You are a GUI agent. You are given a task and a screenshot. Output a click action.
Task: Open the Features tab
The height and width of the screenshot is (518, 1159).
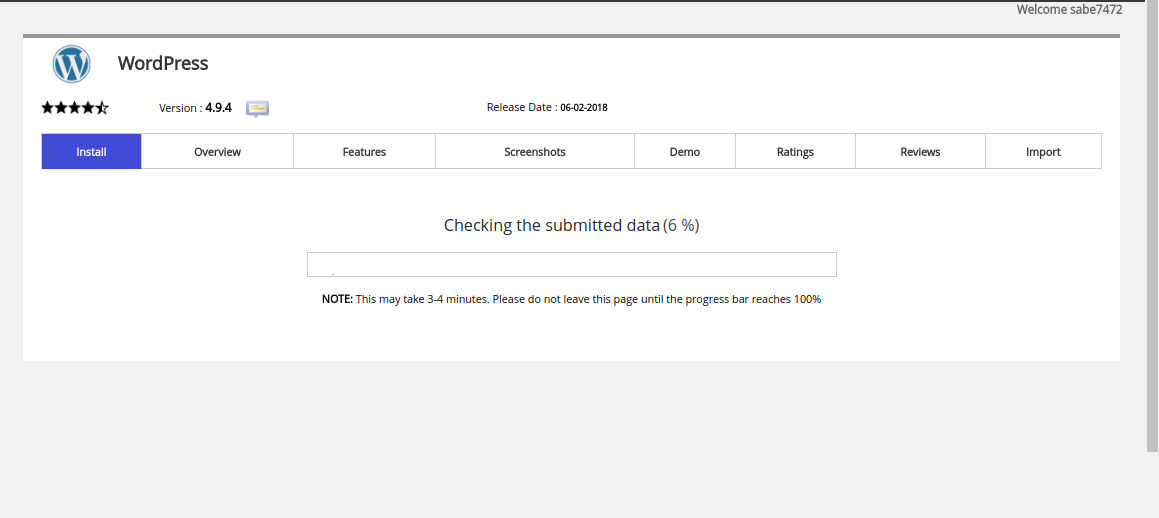click(364, 152)
